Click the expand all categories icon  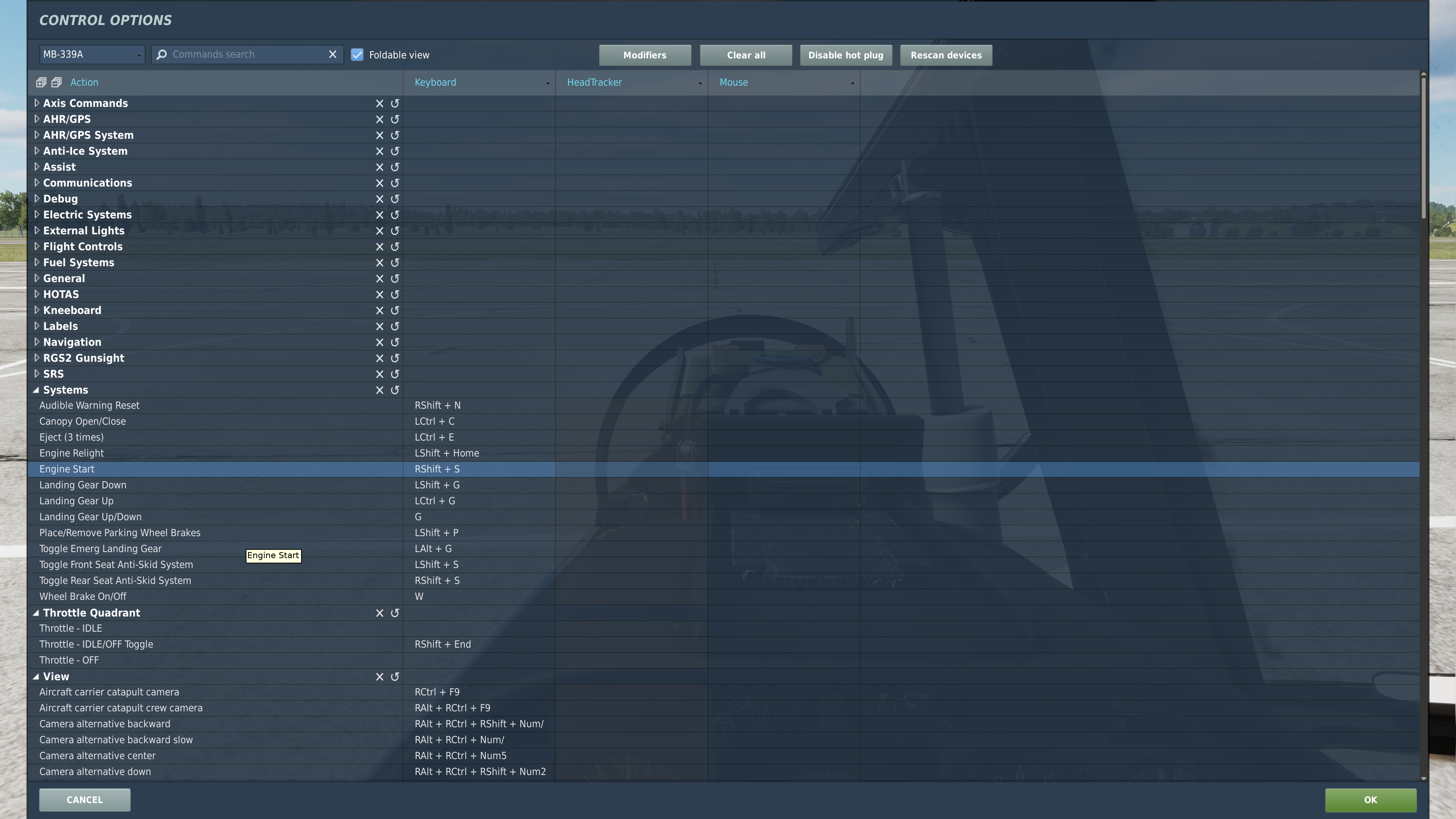pos(41,83)
